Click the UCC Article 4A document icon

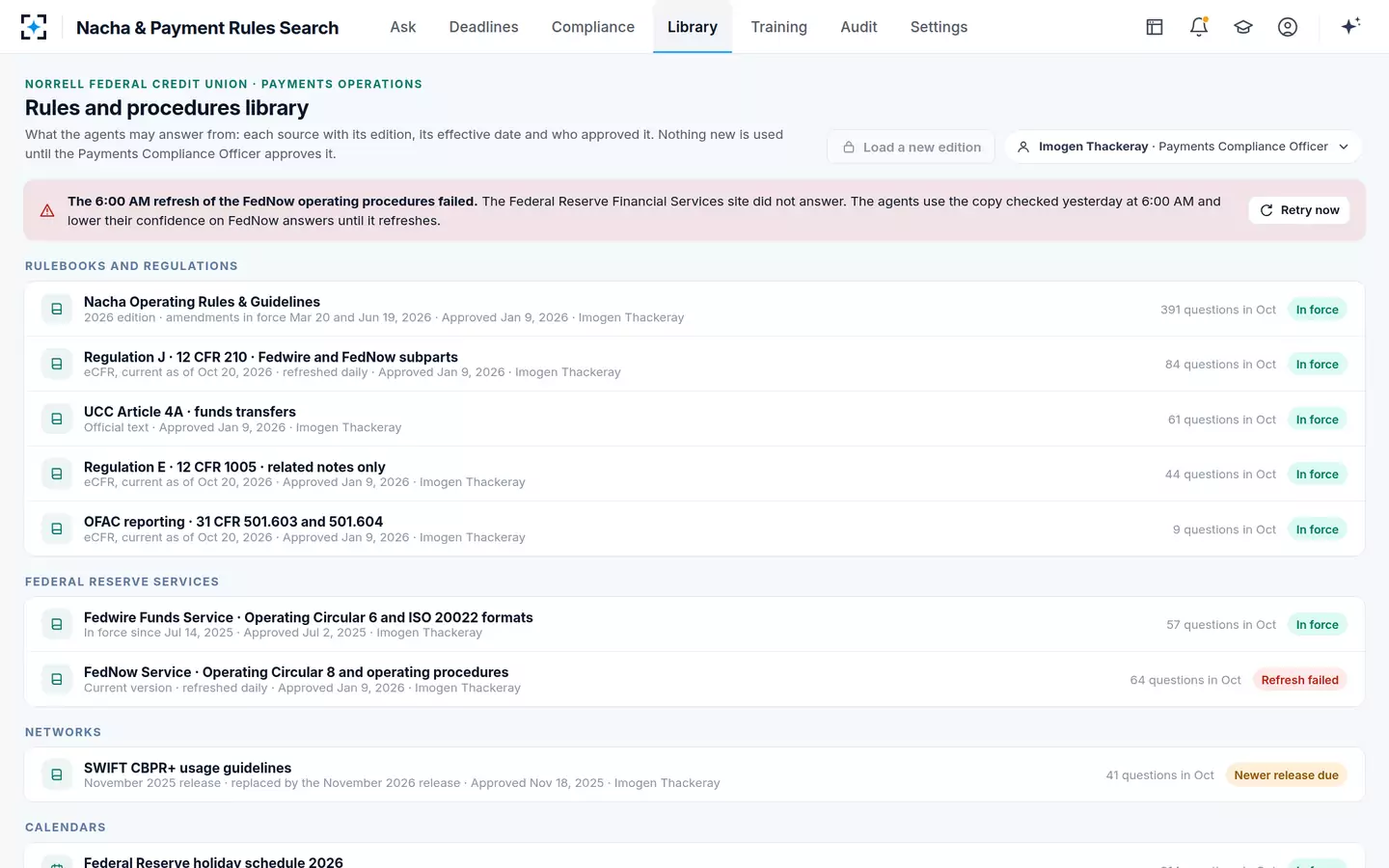tap(57, 420)
